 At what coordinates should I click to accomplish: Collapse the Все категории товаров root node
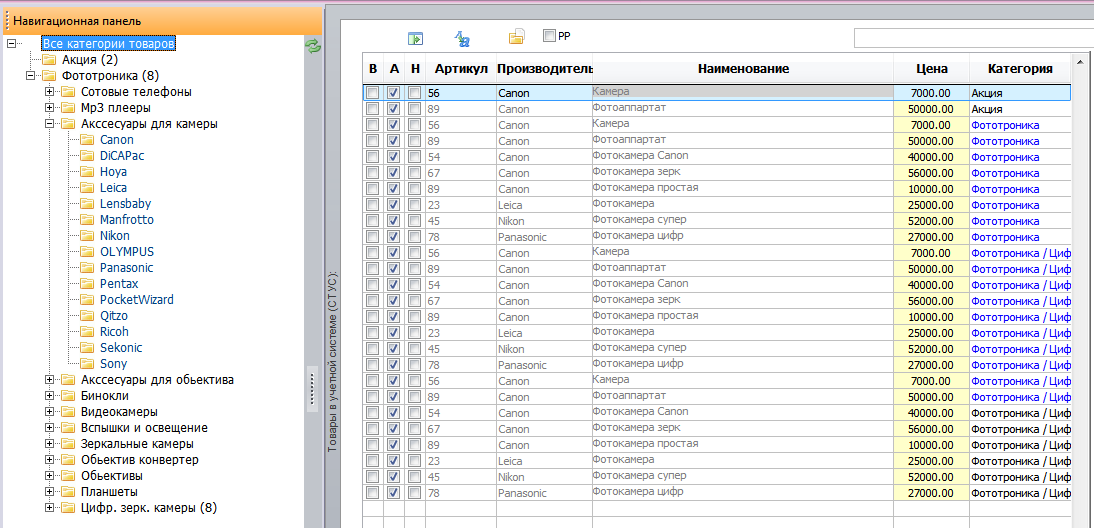[10, 44]
